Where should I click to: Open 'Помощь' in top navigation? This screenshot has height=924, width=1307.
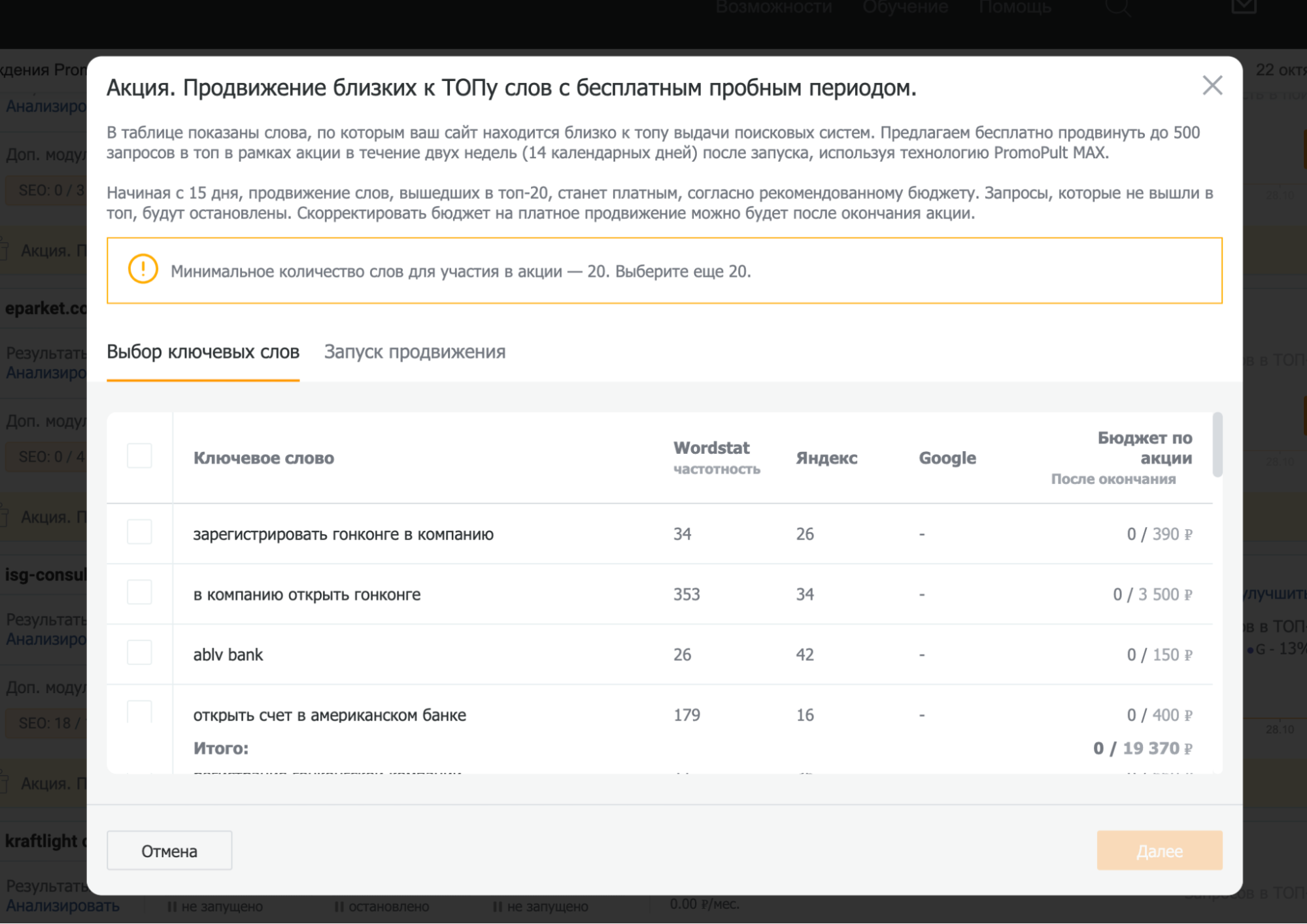pyautogui.click(x=1015, y=7)
